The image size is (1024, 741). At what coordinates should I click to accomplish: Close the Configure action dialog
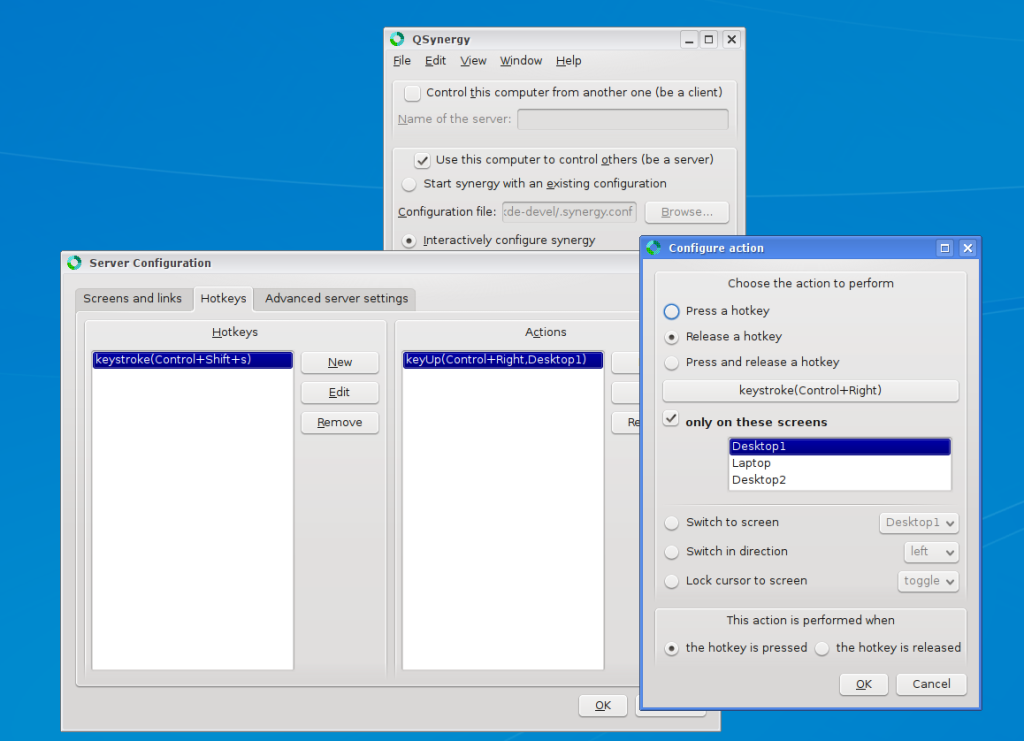pyautogui.click(x=968, y=248)
